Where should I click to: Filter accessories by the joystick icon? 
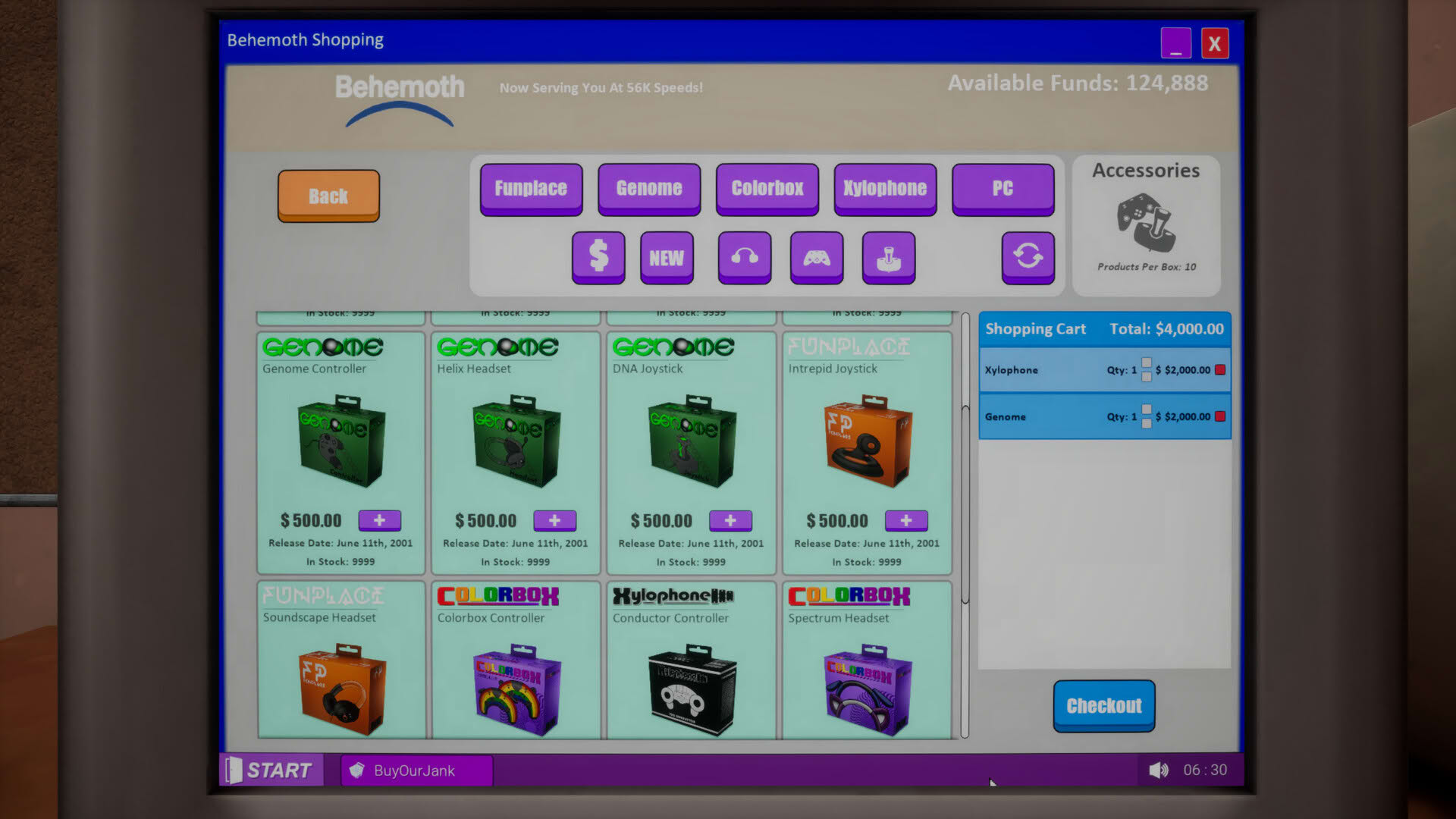pyautogui.click(x=889, y=257)
